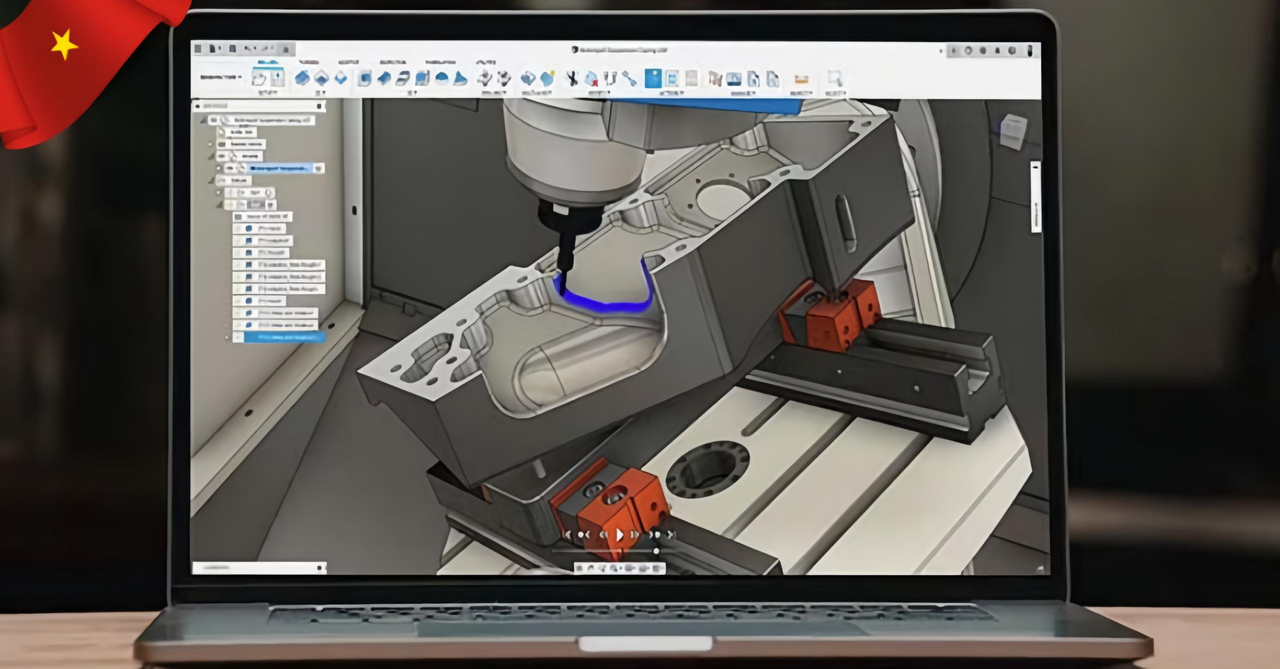Open the Simulate tool in the Actions panel
Screen dimensions: 1280x669
(653, 78)
